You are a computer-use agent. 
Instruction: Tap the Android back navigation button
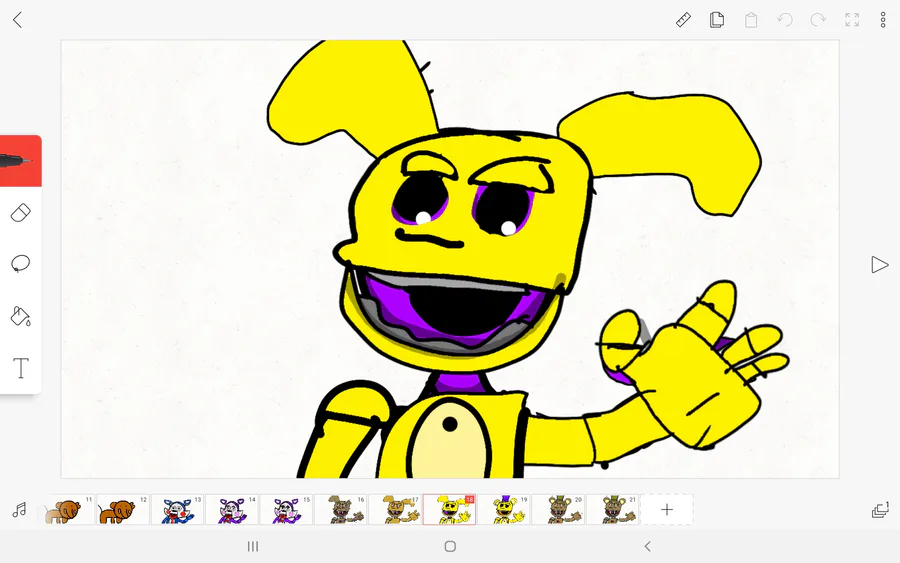(x=647, y=546)
